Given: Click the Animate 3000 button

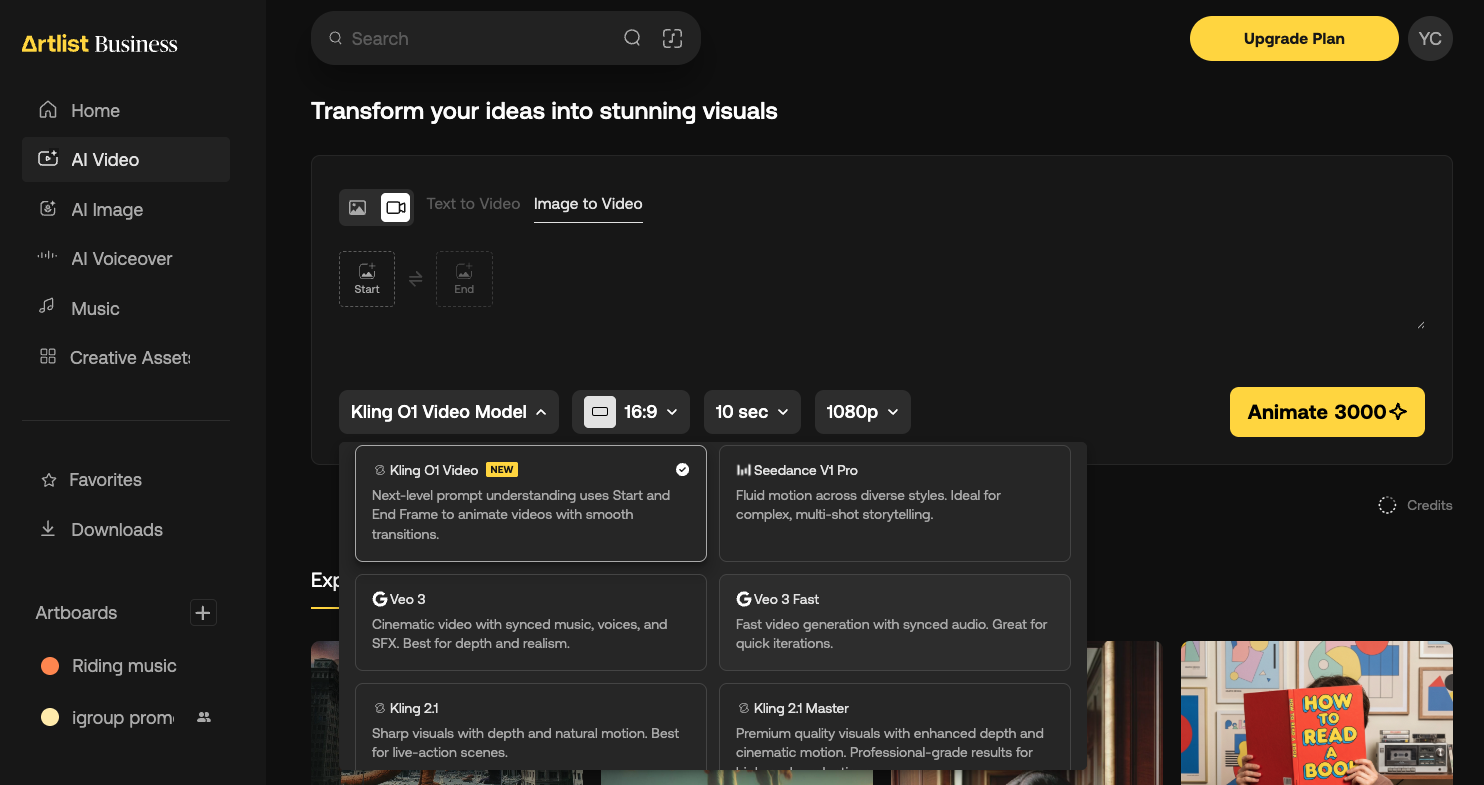Looking at the screenshot, I should click(x=1327, y=412).
